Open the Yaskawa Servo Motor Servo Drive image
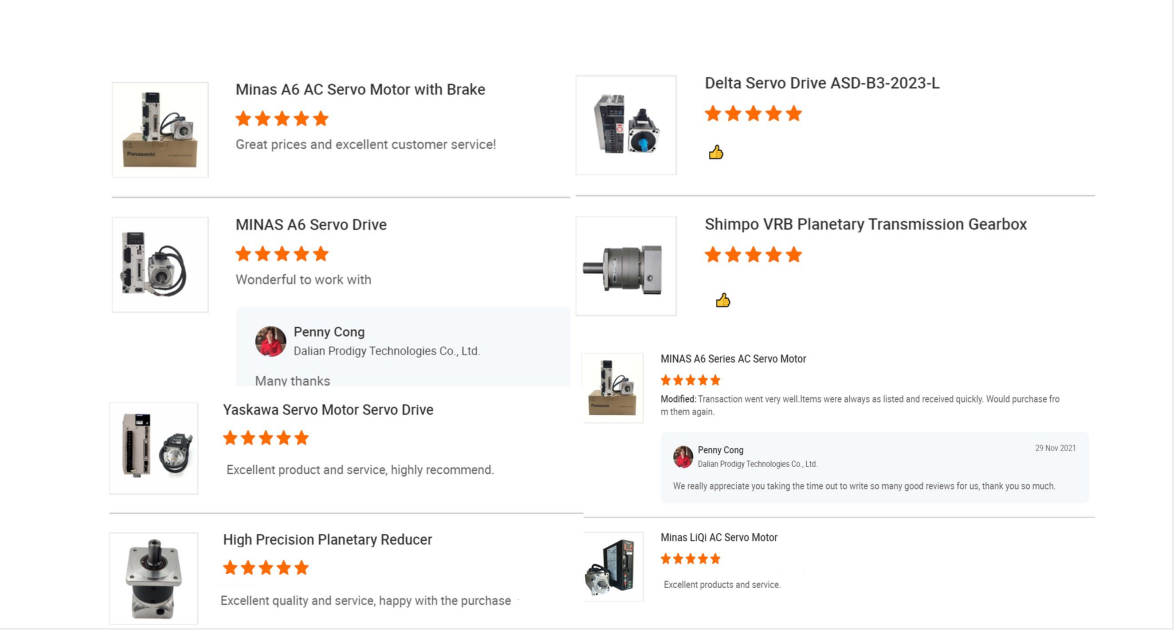The height and width of the screenshot is (630, 1174). click(x=154, y=448)
